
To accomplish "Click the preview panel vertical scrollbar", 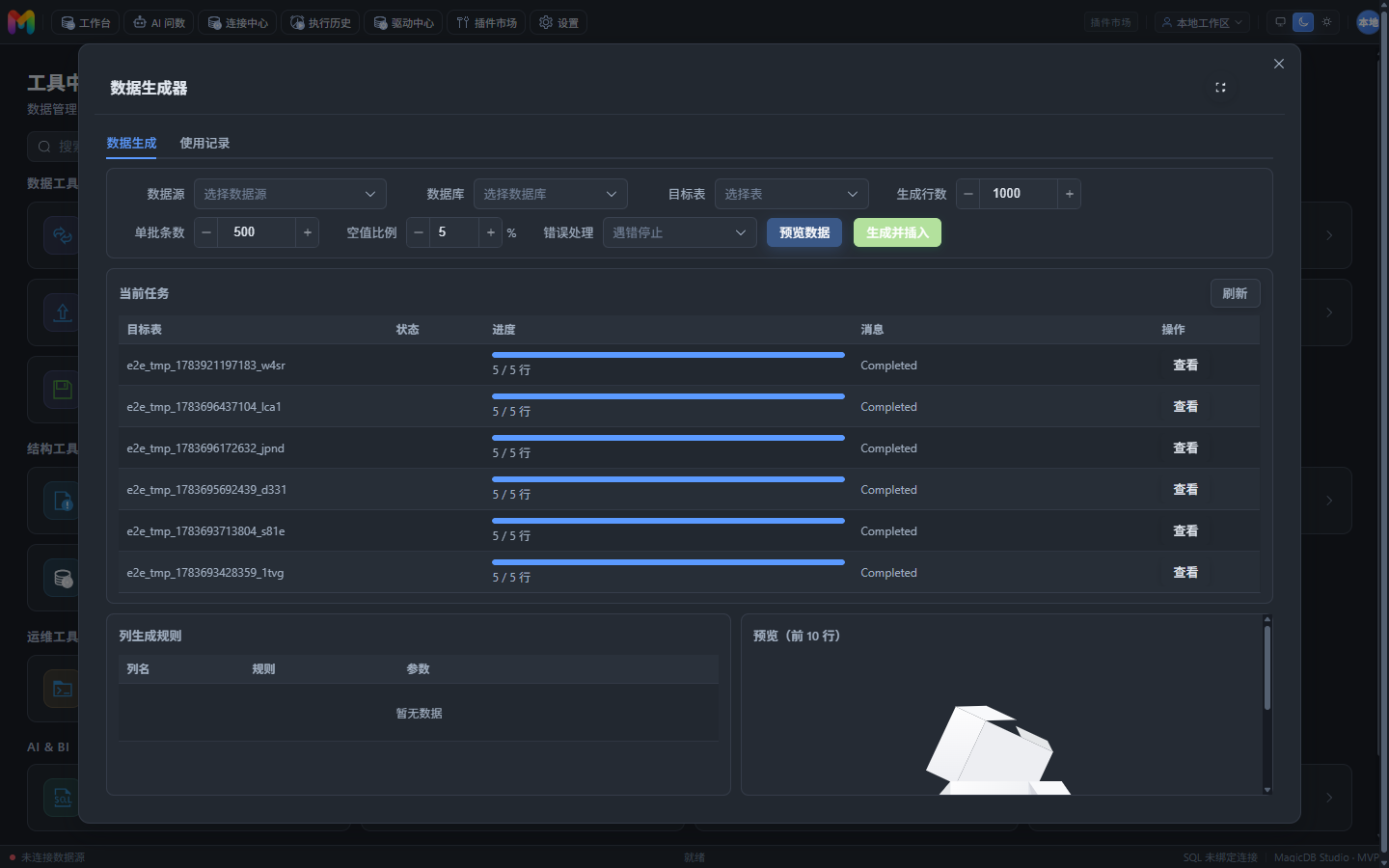I will 1266,667.
